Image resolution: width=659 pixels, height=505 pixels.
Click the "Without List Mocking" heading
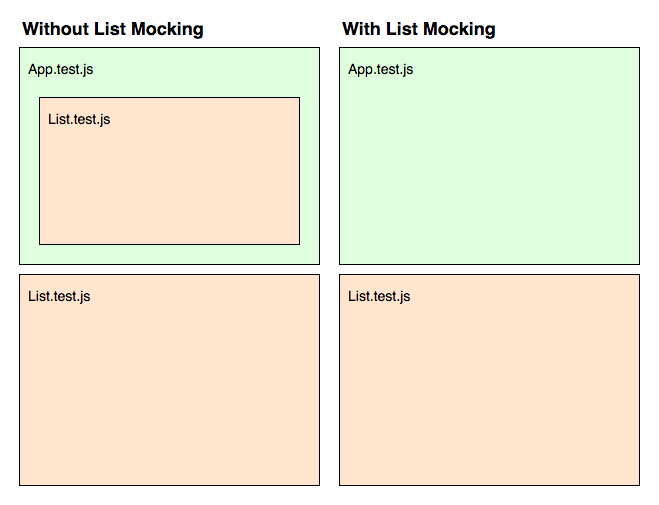[113, 29]
